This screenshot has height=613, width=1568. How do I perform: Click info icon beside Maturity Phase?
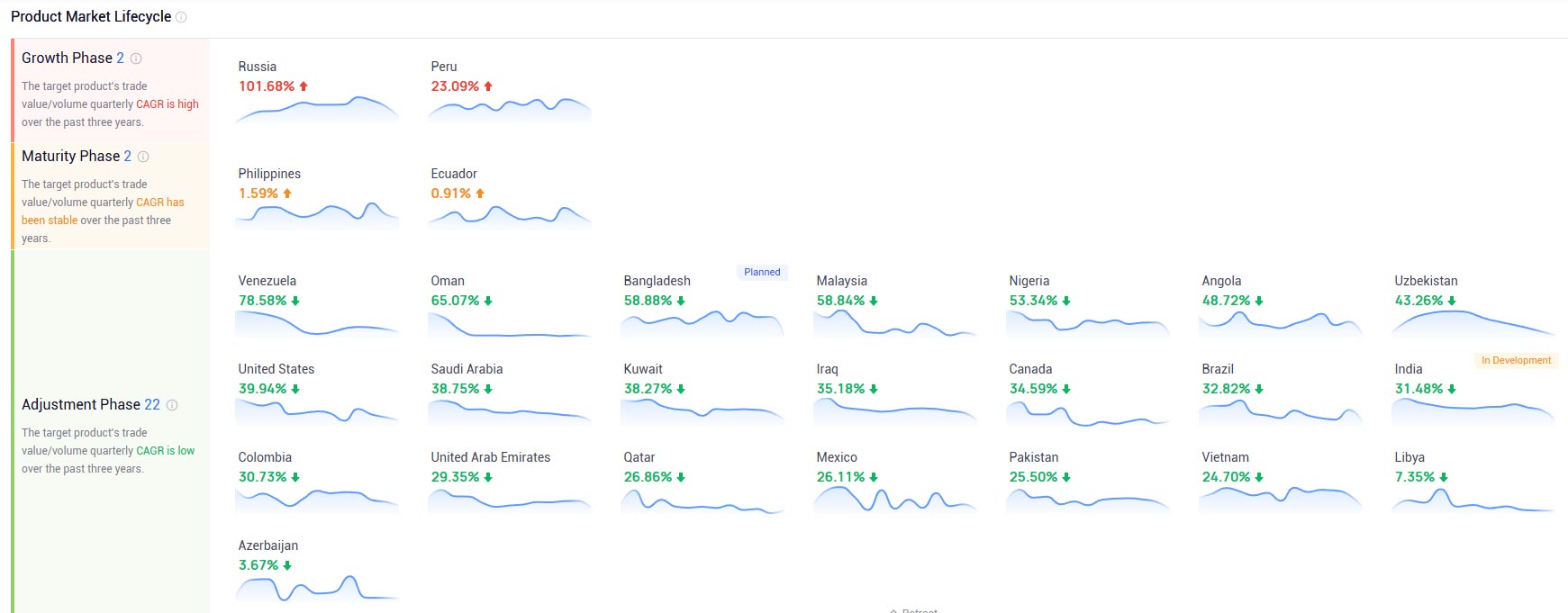(143, 157)
